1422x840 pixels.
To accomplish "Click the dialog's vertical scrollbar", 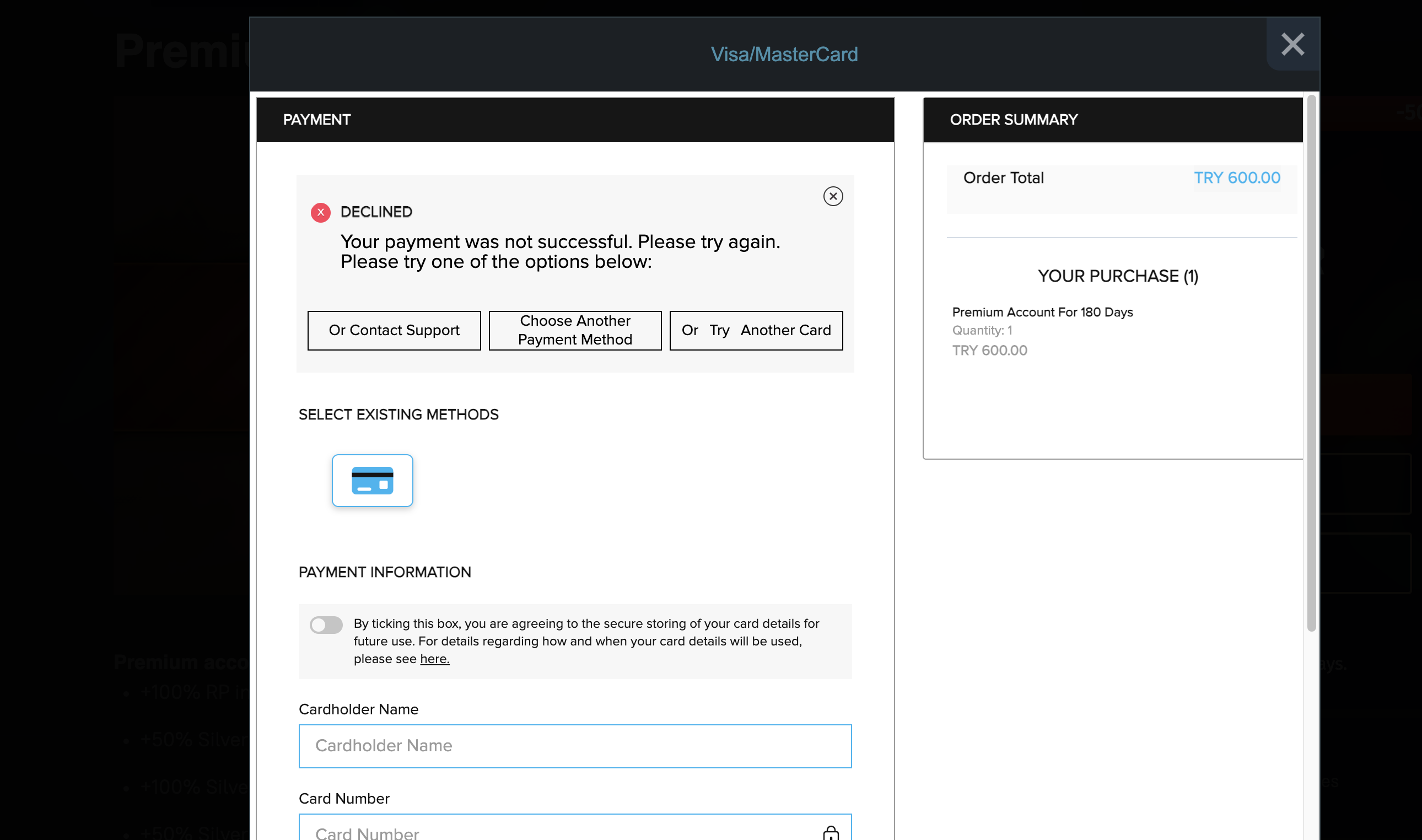I will click(1311, 362).
